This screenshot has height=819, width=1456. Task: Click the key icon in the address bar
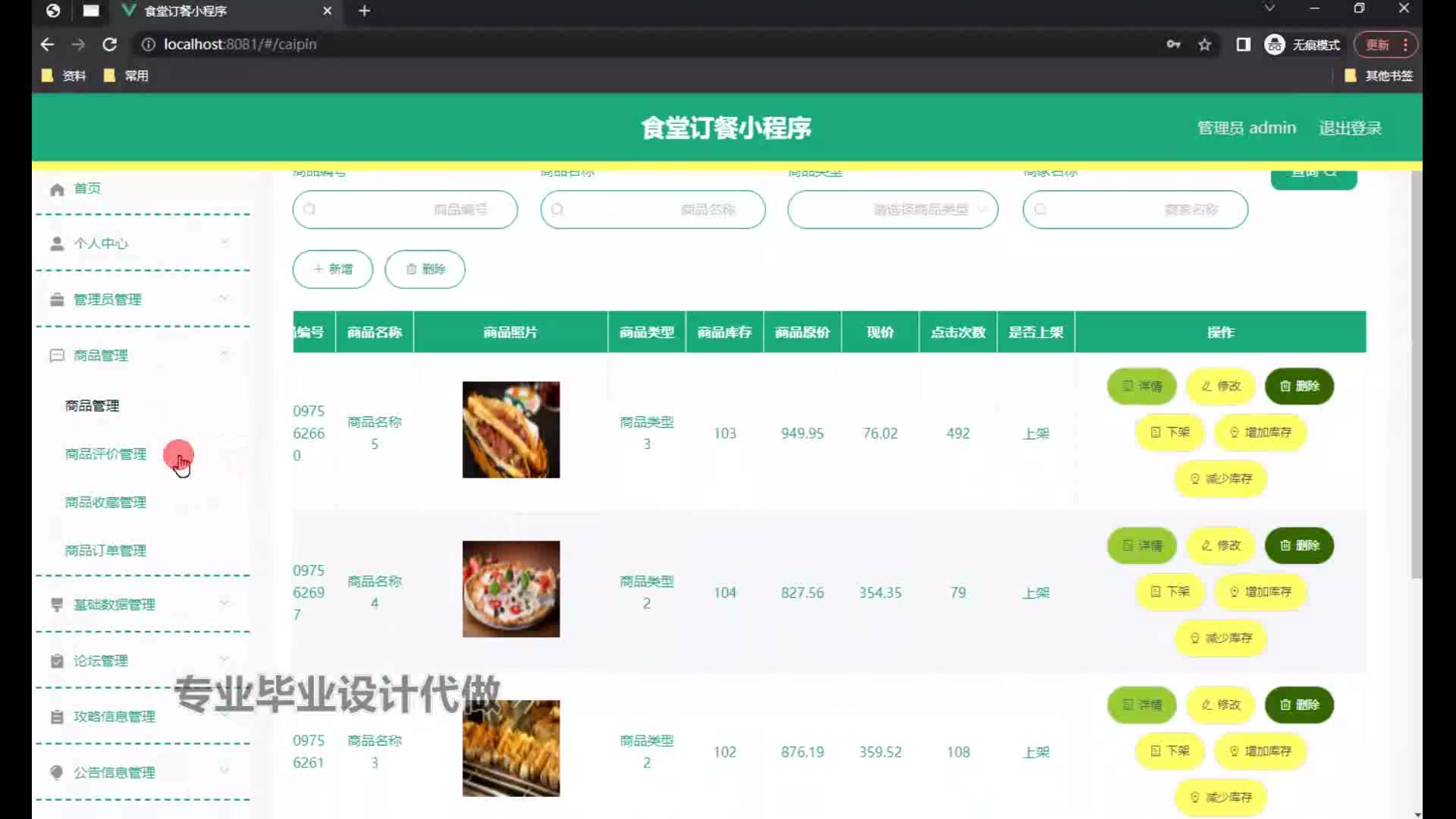(1173, 45)
